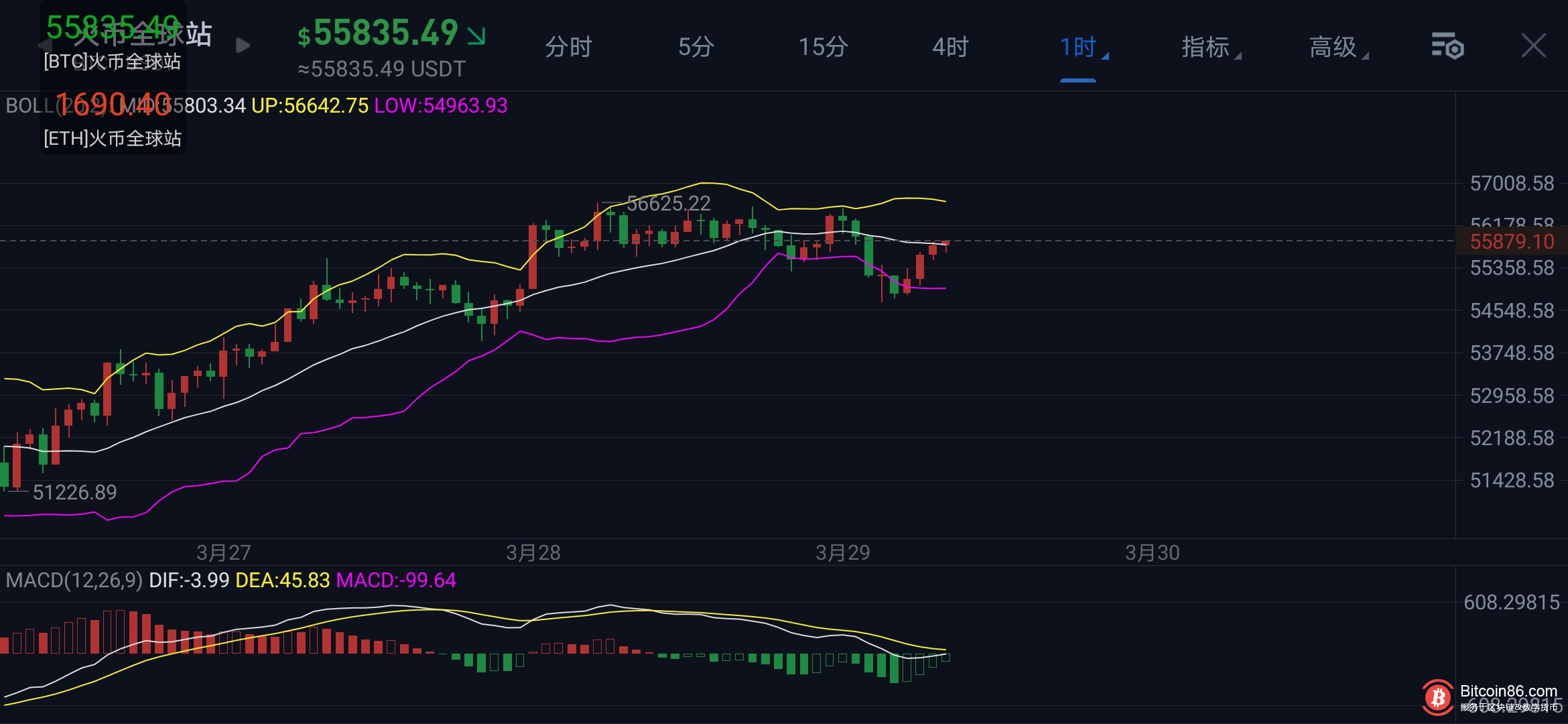The image size is (1568, 724).
Task: Click the MACD(12,26,9) indicator legend
Action: [x=74, y=580]
